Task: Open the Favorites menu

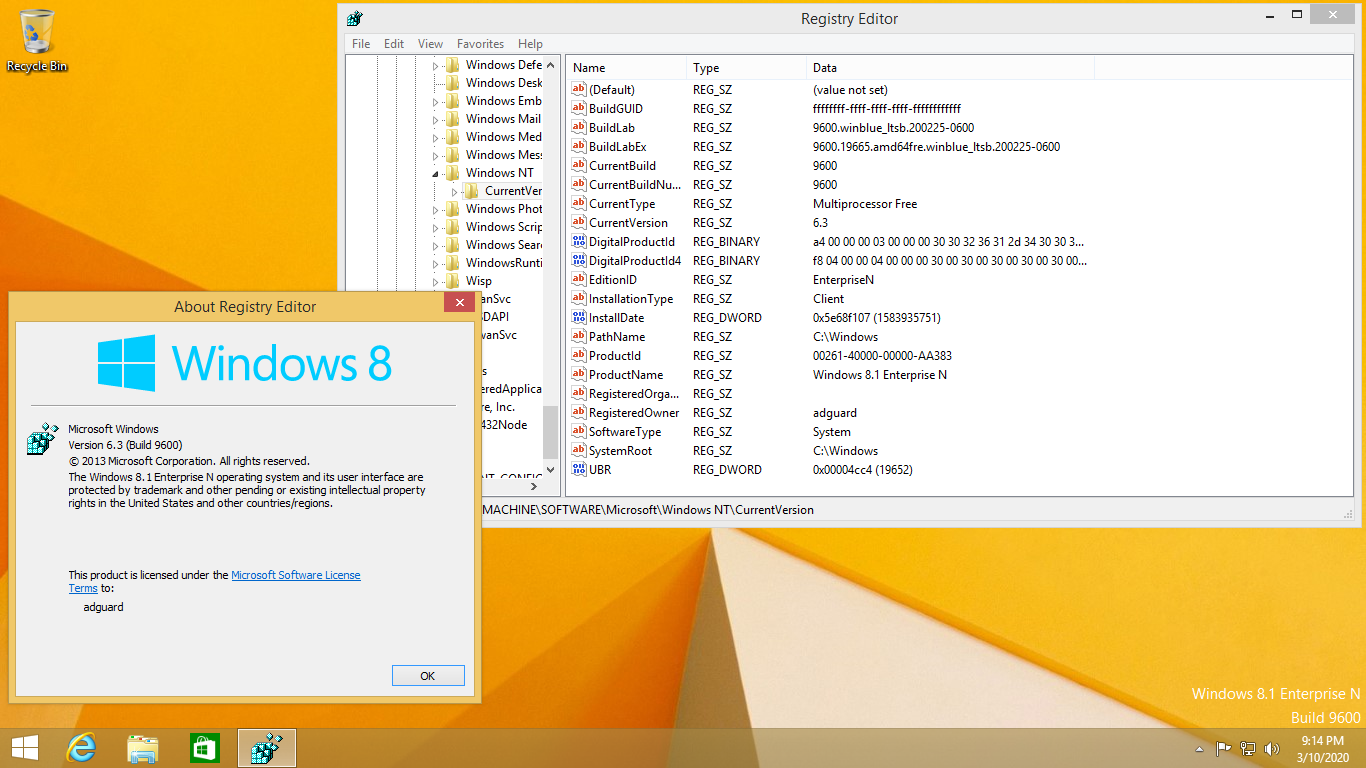Action: click(x=480, y=44)
